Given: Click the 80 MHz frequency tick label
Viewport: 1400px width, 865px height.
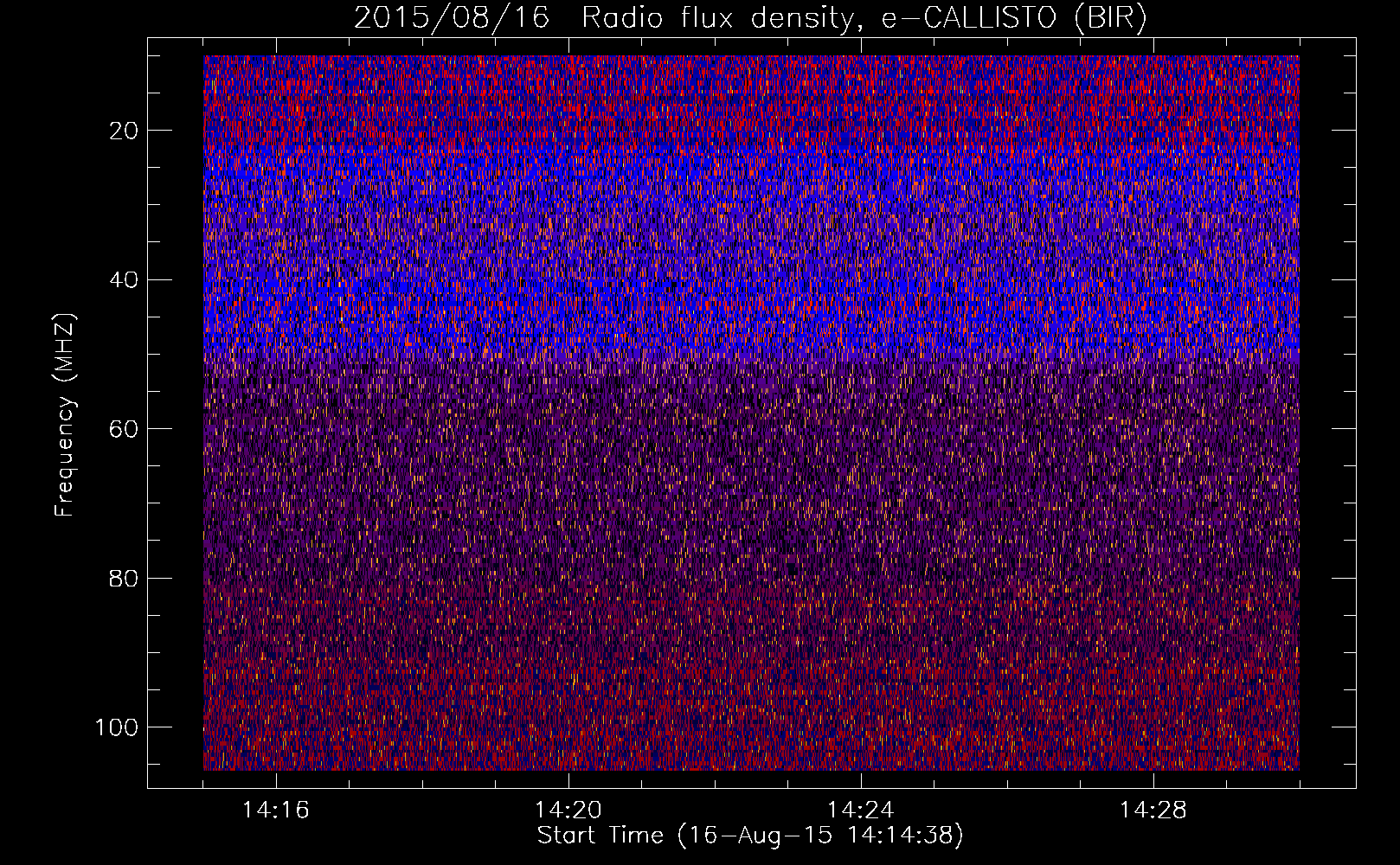Looking at the screenshot, I should click(x=125, y=578).
